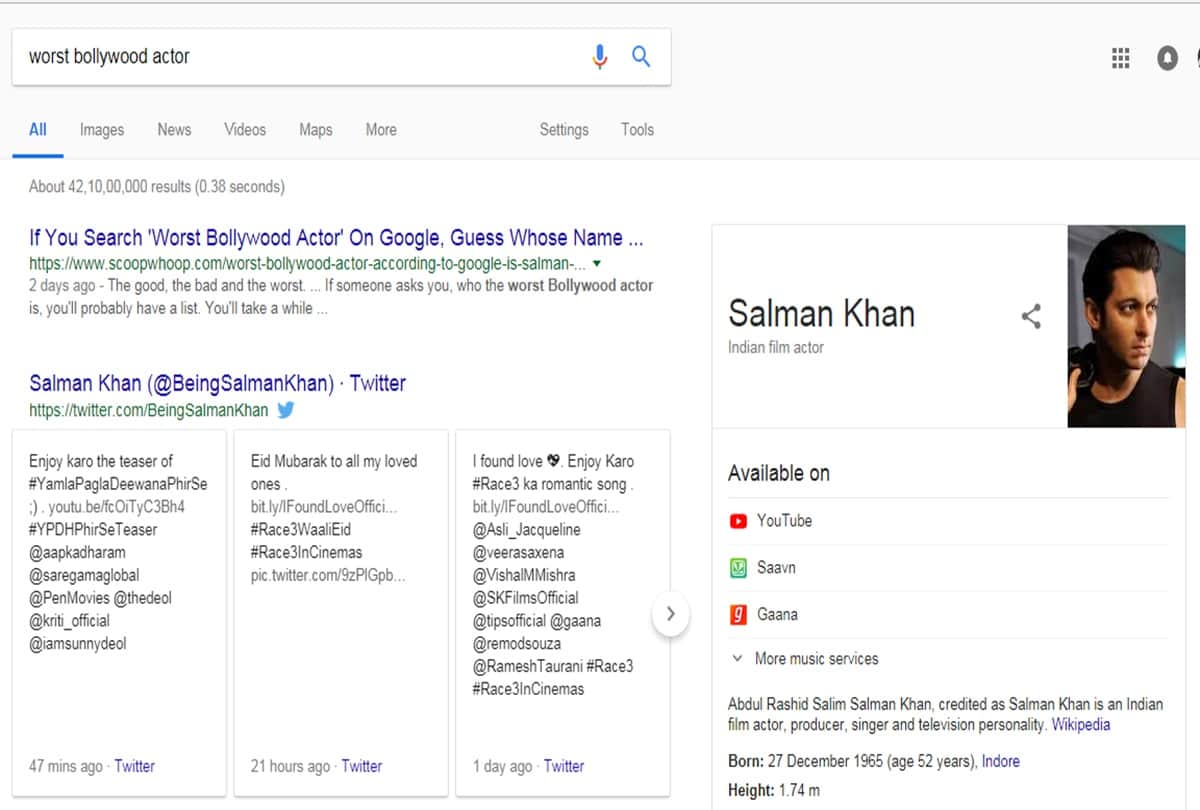Click the '@iamsunnydeol' mention text

78,644
